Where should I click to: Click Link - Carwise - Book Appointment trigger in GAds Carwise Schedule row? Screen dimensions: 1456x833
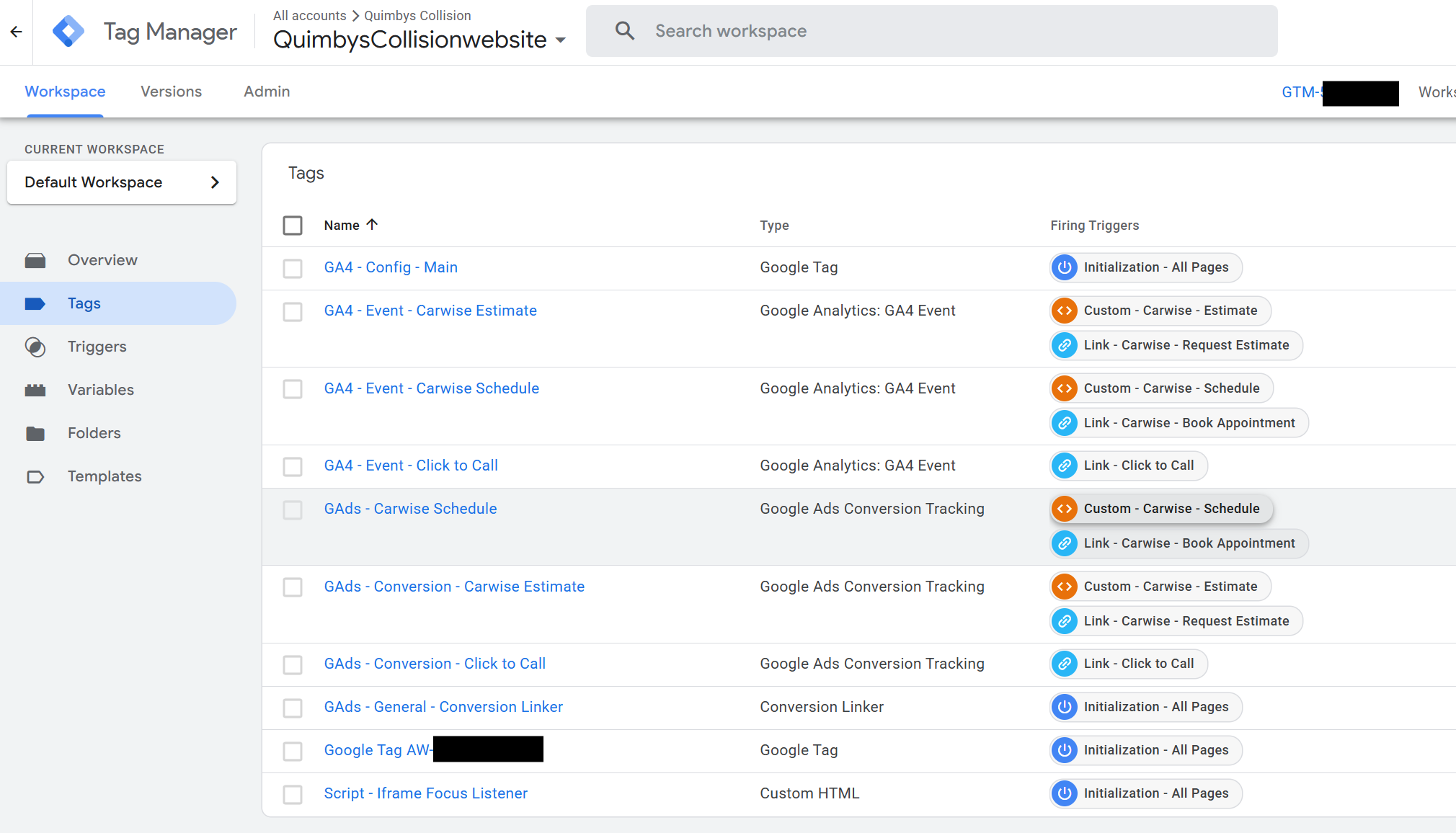1179,543
